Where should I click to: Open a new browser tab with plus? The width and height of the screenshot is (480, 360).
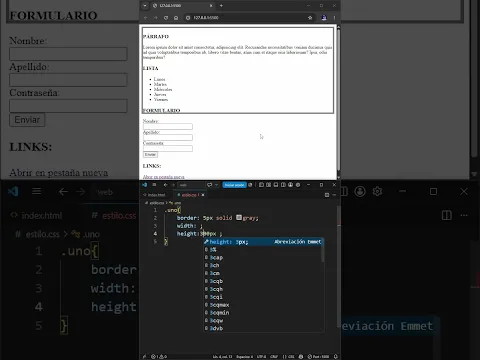click(221, 6)
